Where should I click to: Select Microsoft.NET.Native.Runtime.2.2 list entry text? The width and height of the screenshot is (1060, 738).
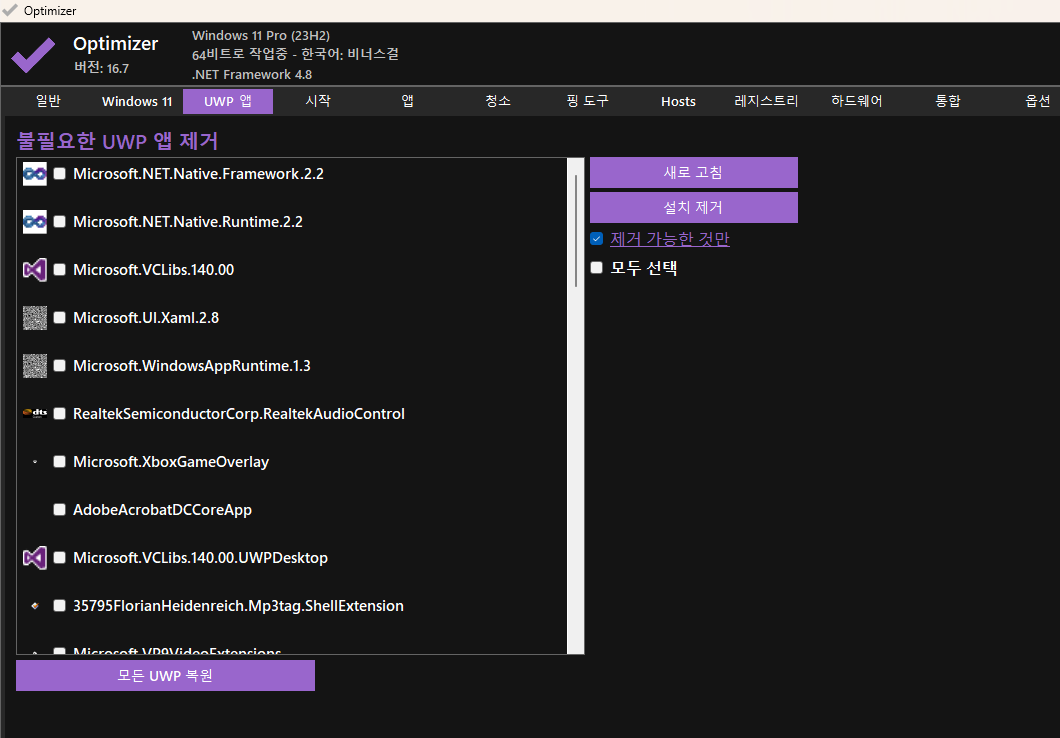tap(188, 222)
